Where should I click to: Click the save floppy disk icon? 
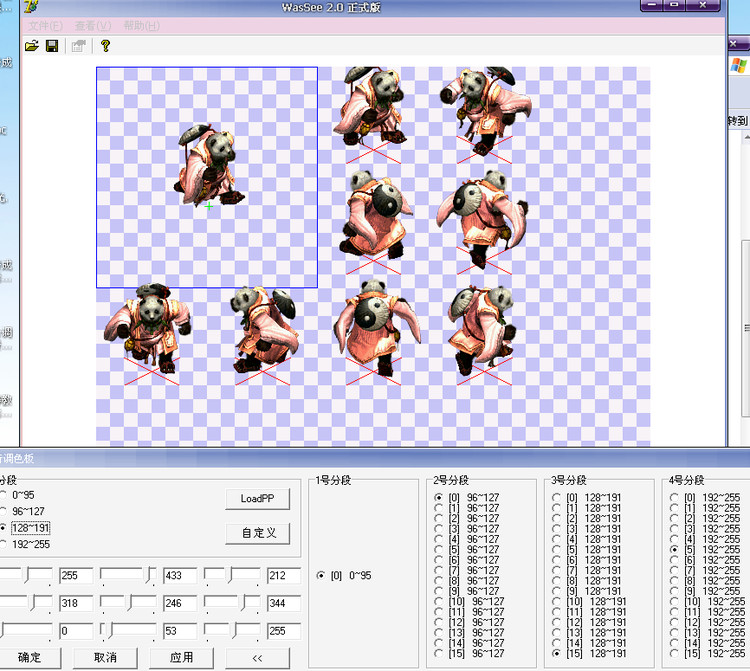(x=52, y=46)
